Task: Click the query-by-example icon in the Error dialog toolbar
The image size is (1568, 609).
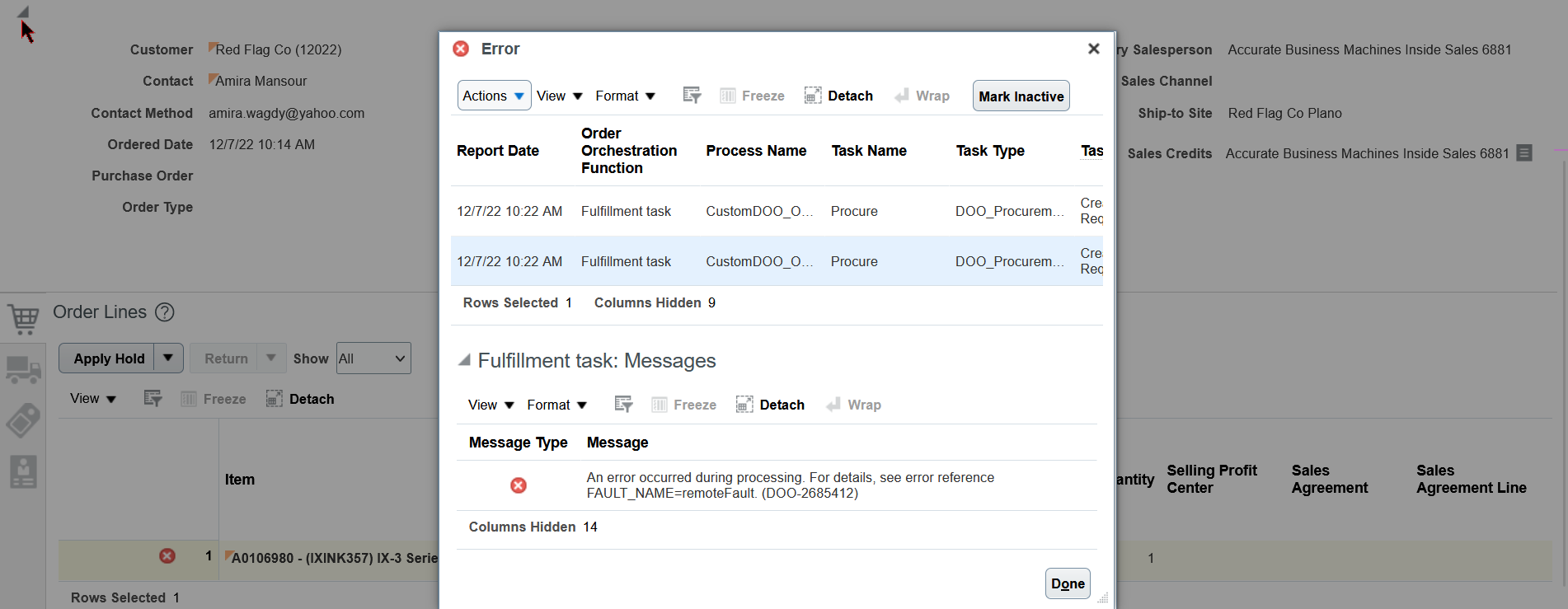Action: pyautogui.click(x=692, y=96)
